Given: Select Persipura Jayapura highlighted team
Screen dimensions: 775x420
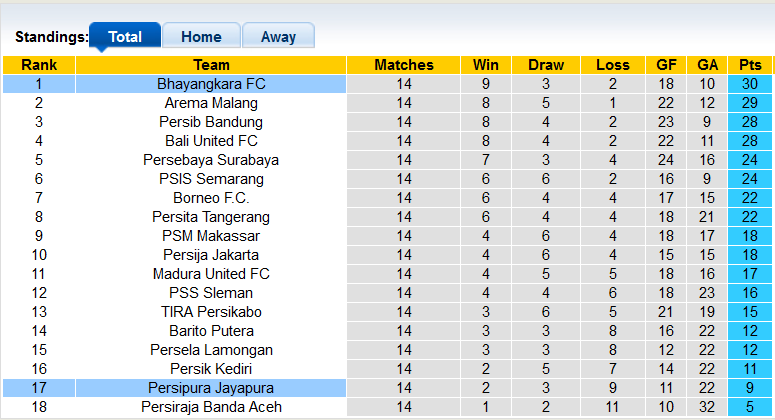Looking at the screenshot, I should click(x=211, y=388).
